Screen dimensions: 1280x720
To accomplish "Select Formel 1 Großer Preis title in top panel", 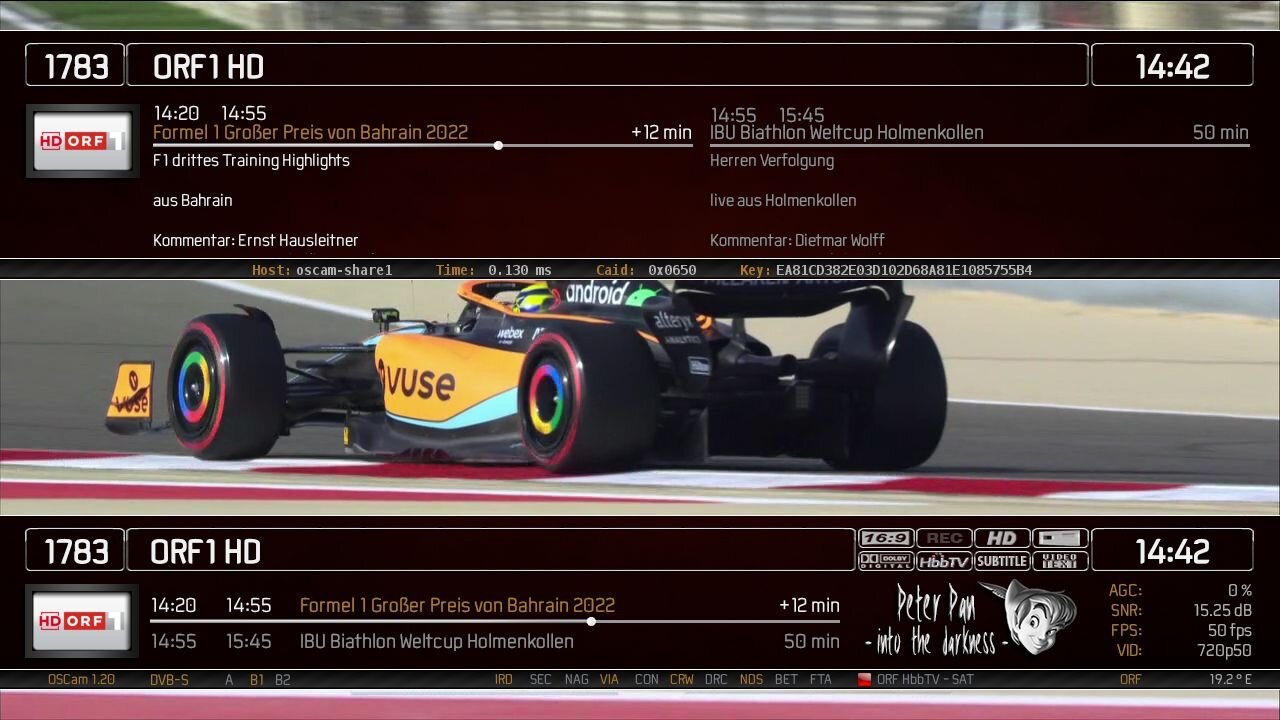I will point(310,133).
